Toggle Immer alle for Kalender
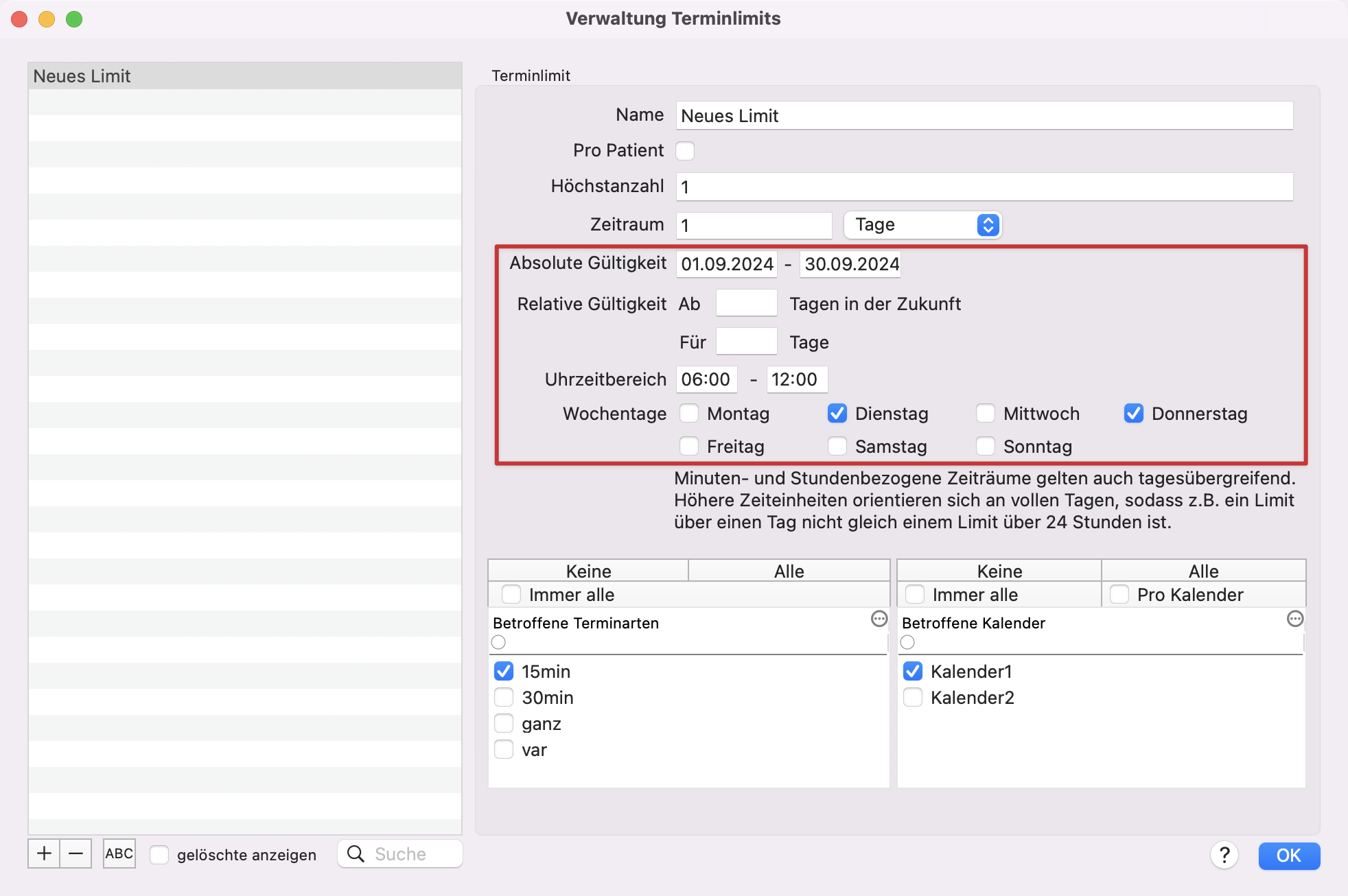Image resolution: width=1348 pixels, height=896 pixels. tap(915, 594)
